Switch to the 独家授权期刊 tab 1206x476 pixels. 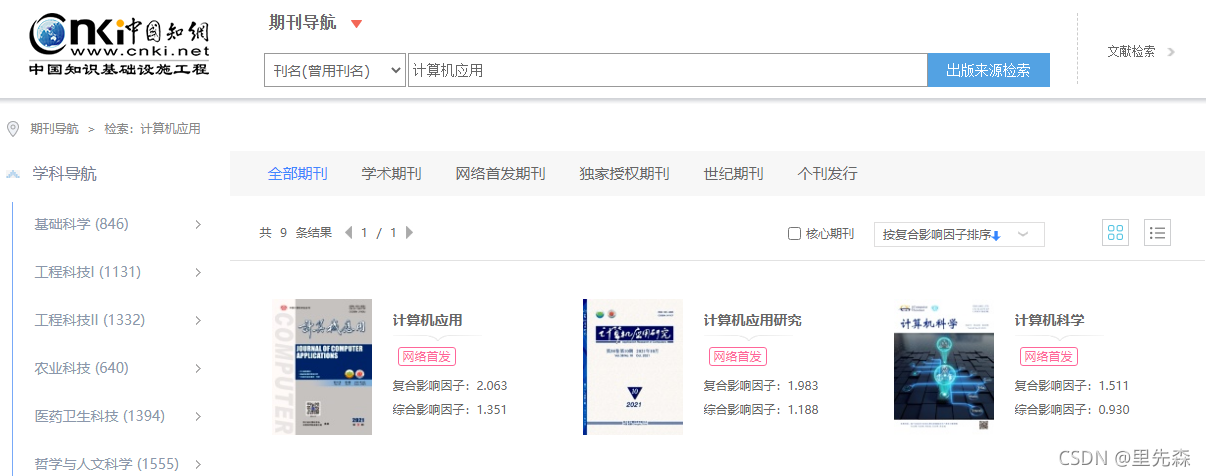624,174
